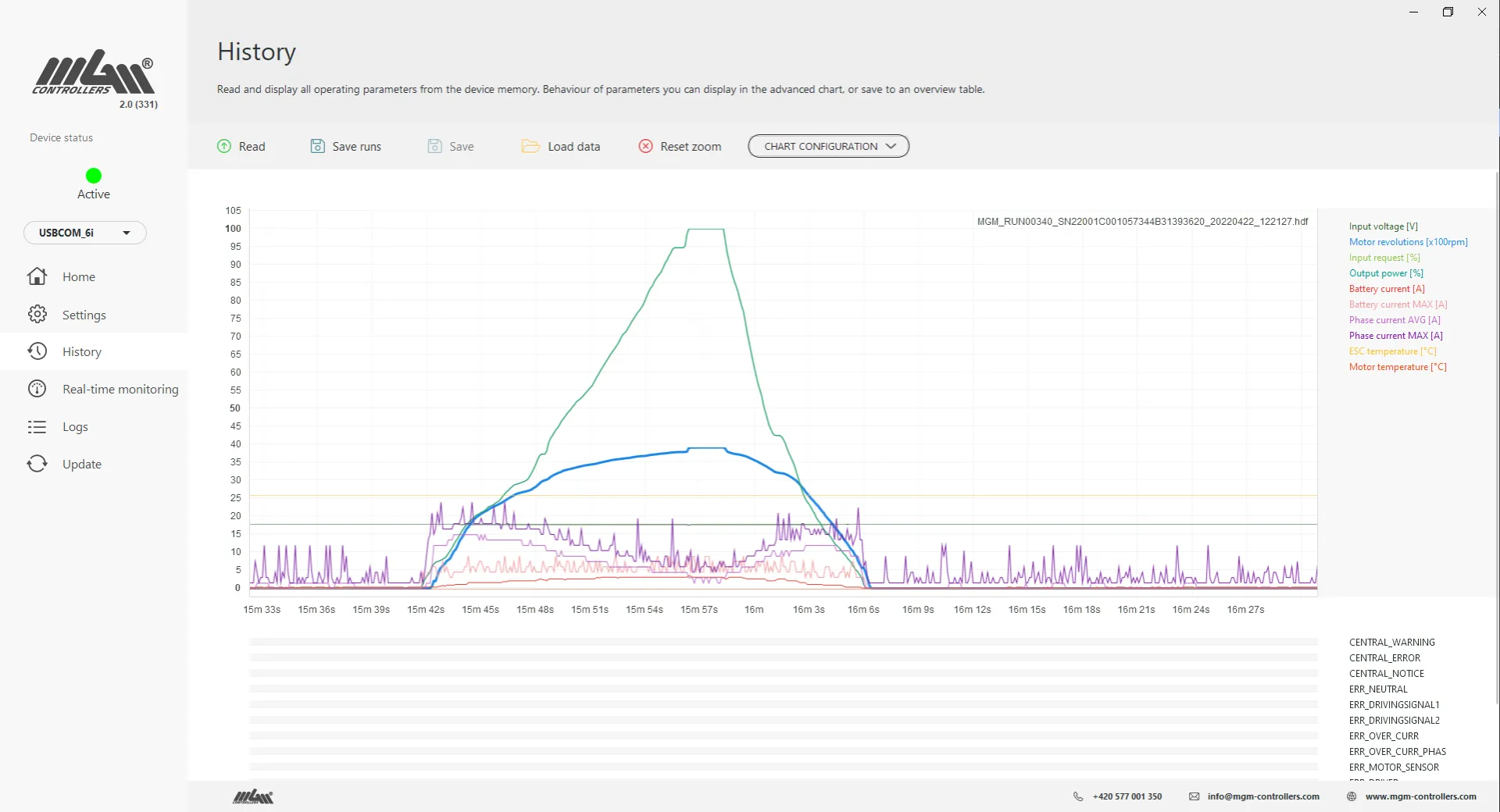Click the Save runs disk icon
This screenshot has height=812, width=1500.
pos(317,146)
